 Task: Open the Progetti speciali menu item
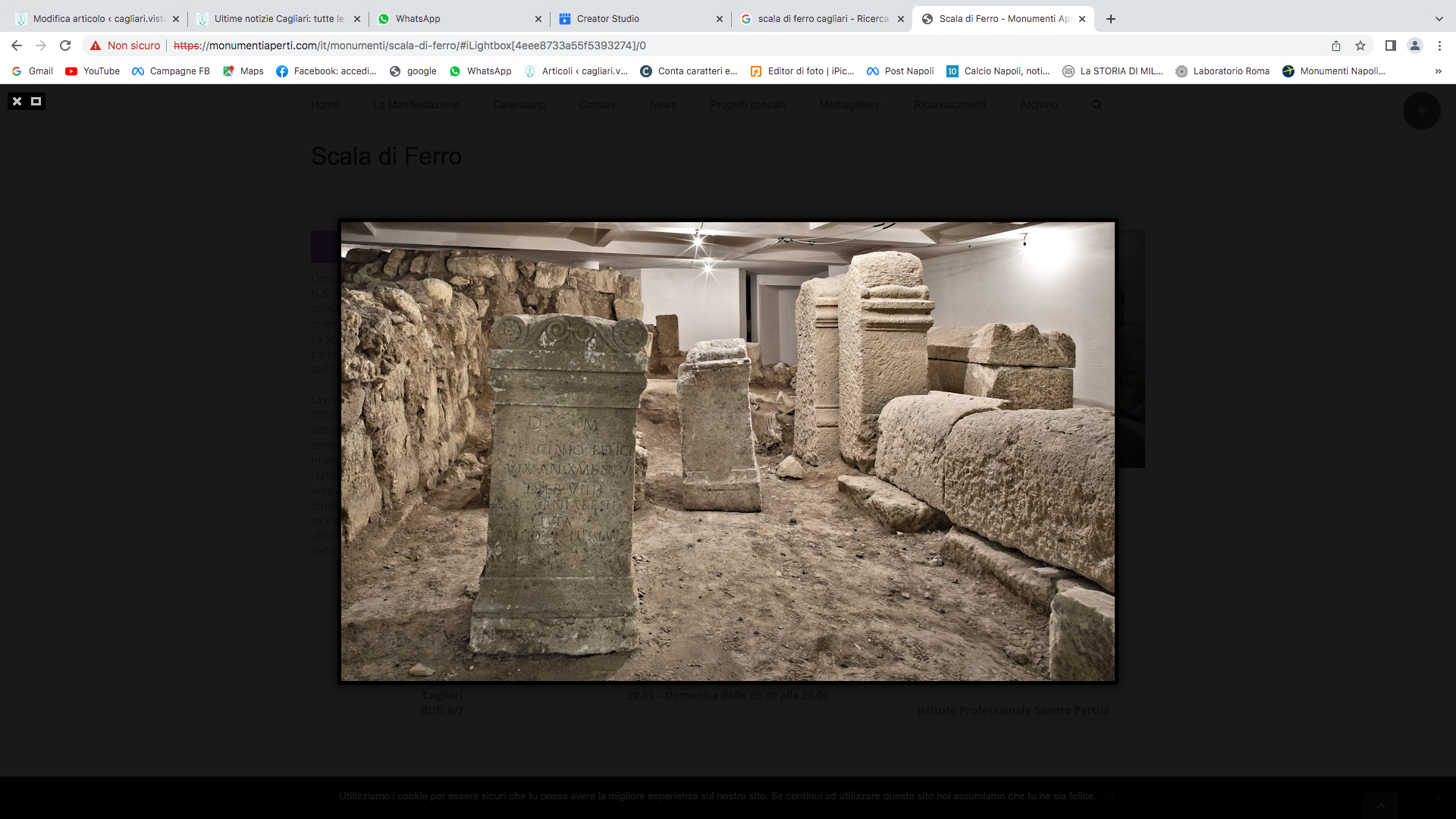pyautogui.click(x=748, y=105)
